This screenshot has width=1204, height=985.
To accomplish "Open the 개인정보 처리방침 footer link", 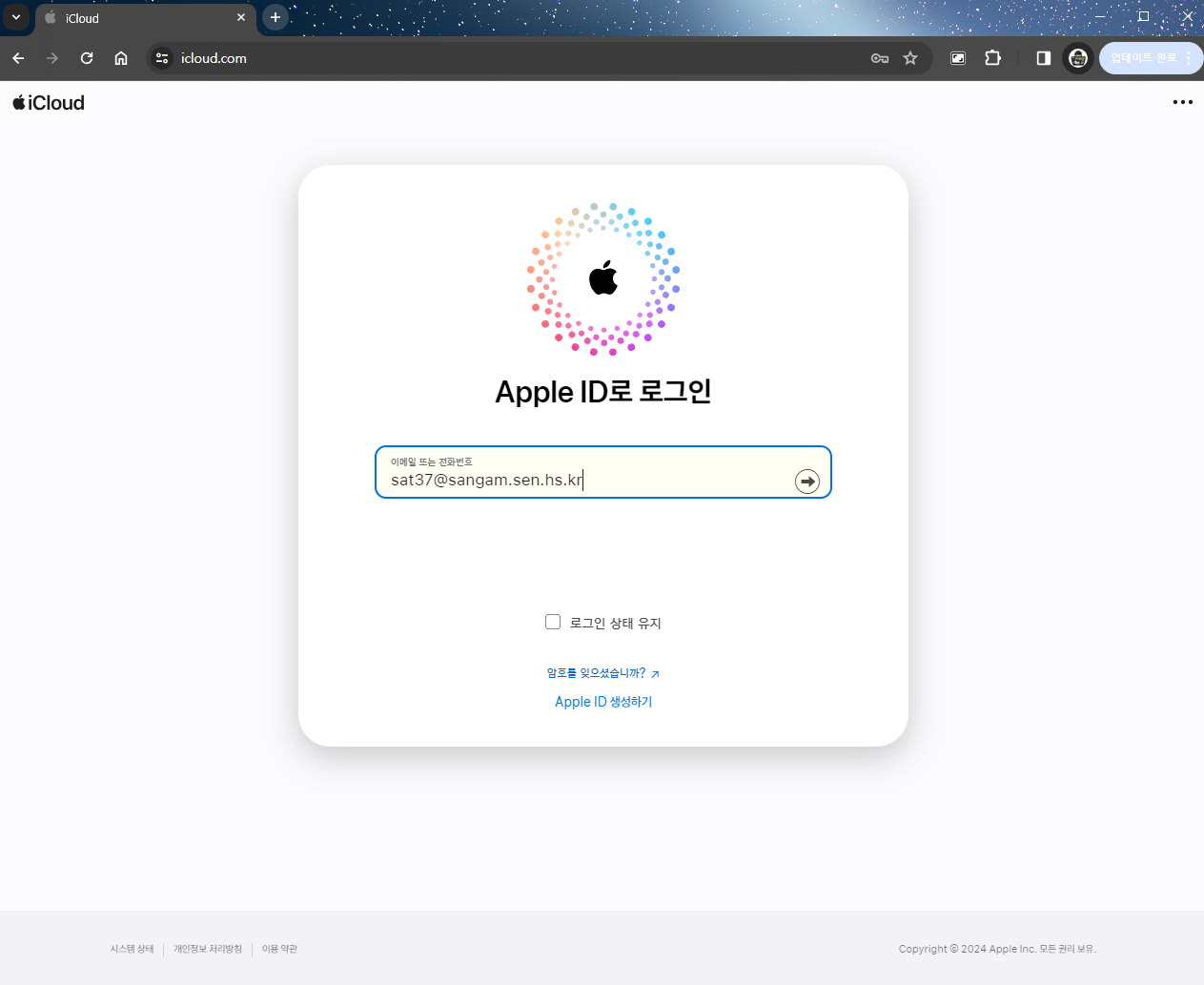I will [208, 949].
